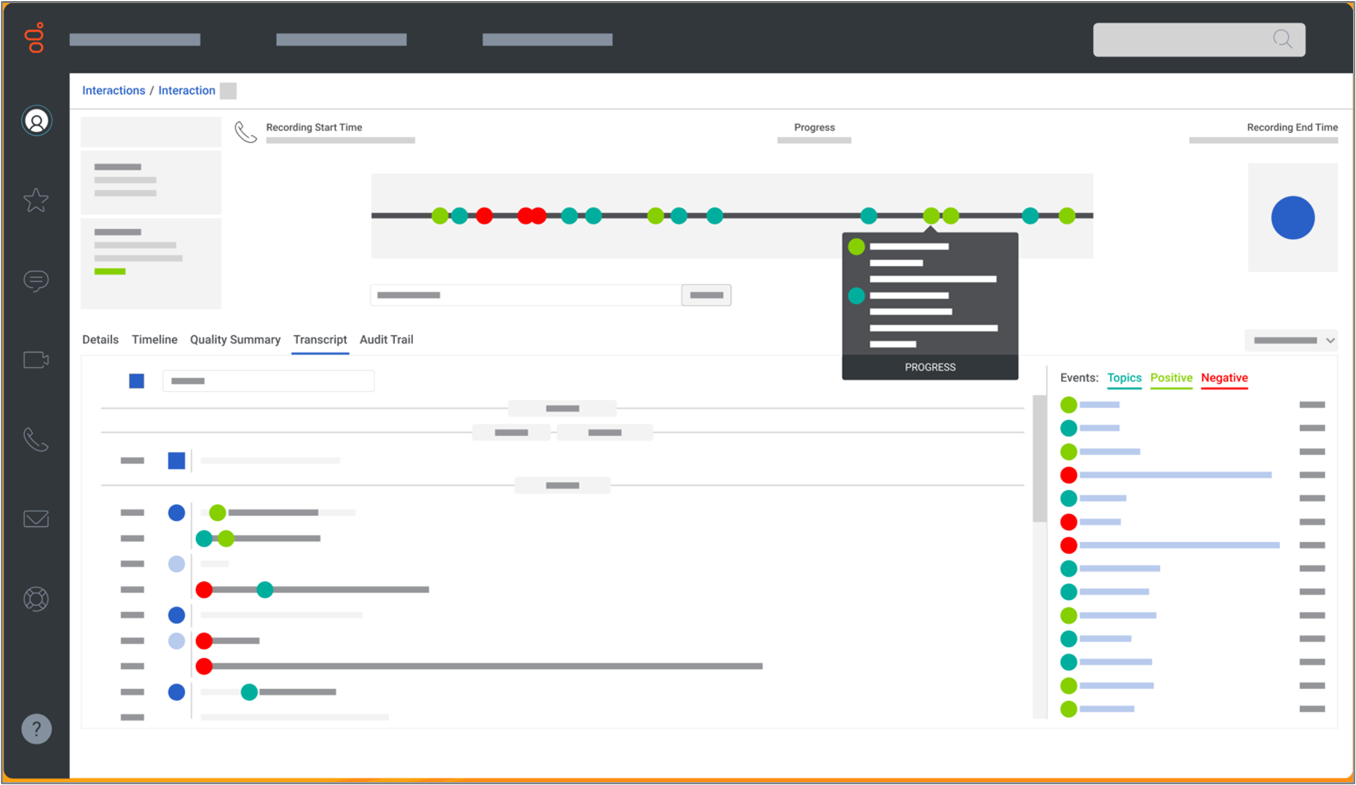
Task: Click the help question mark icon
Action: (36, 729)
